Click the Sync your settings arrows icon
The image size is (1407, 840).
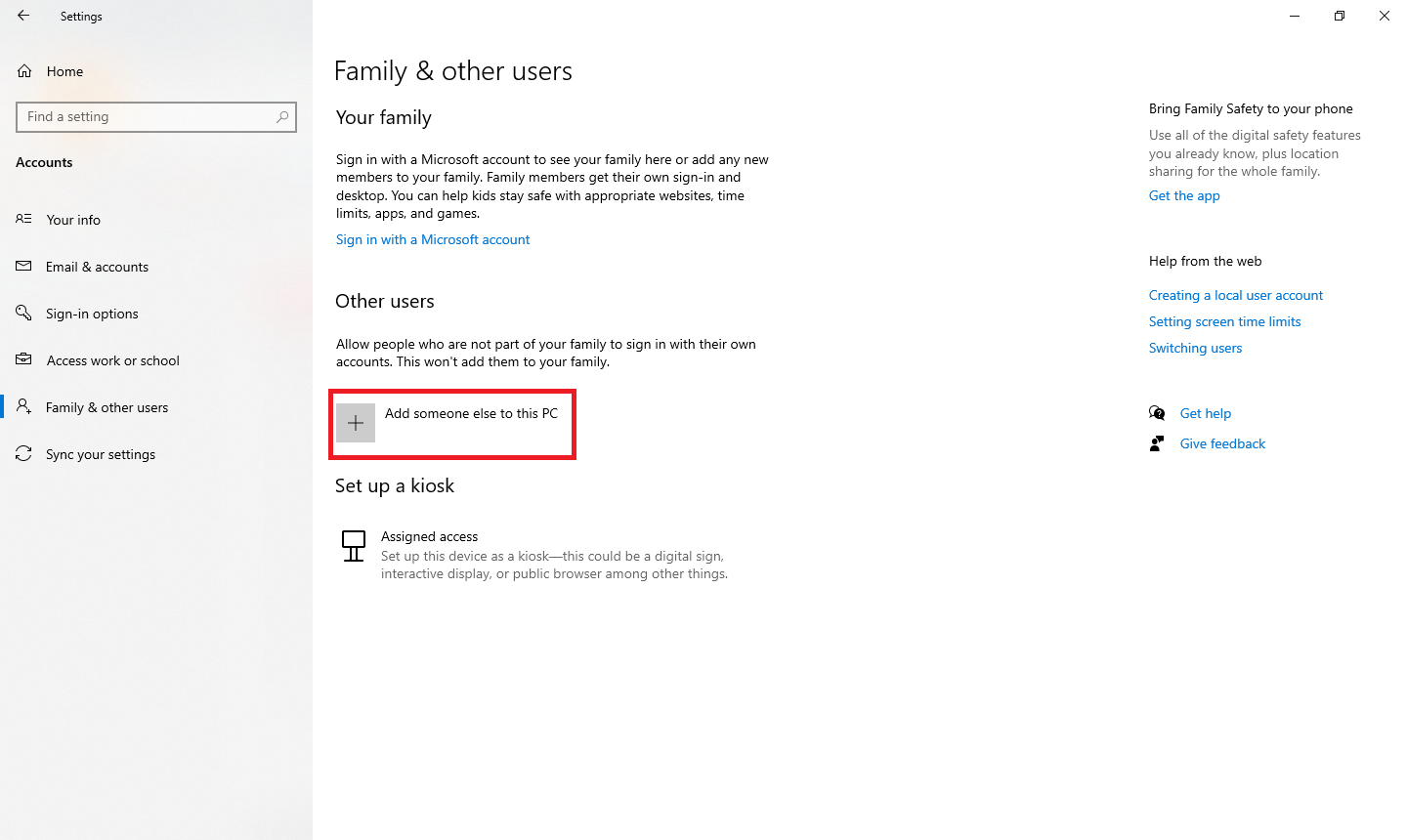tap(23, 453)
